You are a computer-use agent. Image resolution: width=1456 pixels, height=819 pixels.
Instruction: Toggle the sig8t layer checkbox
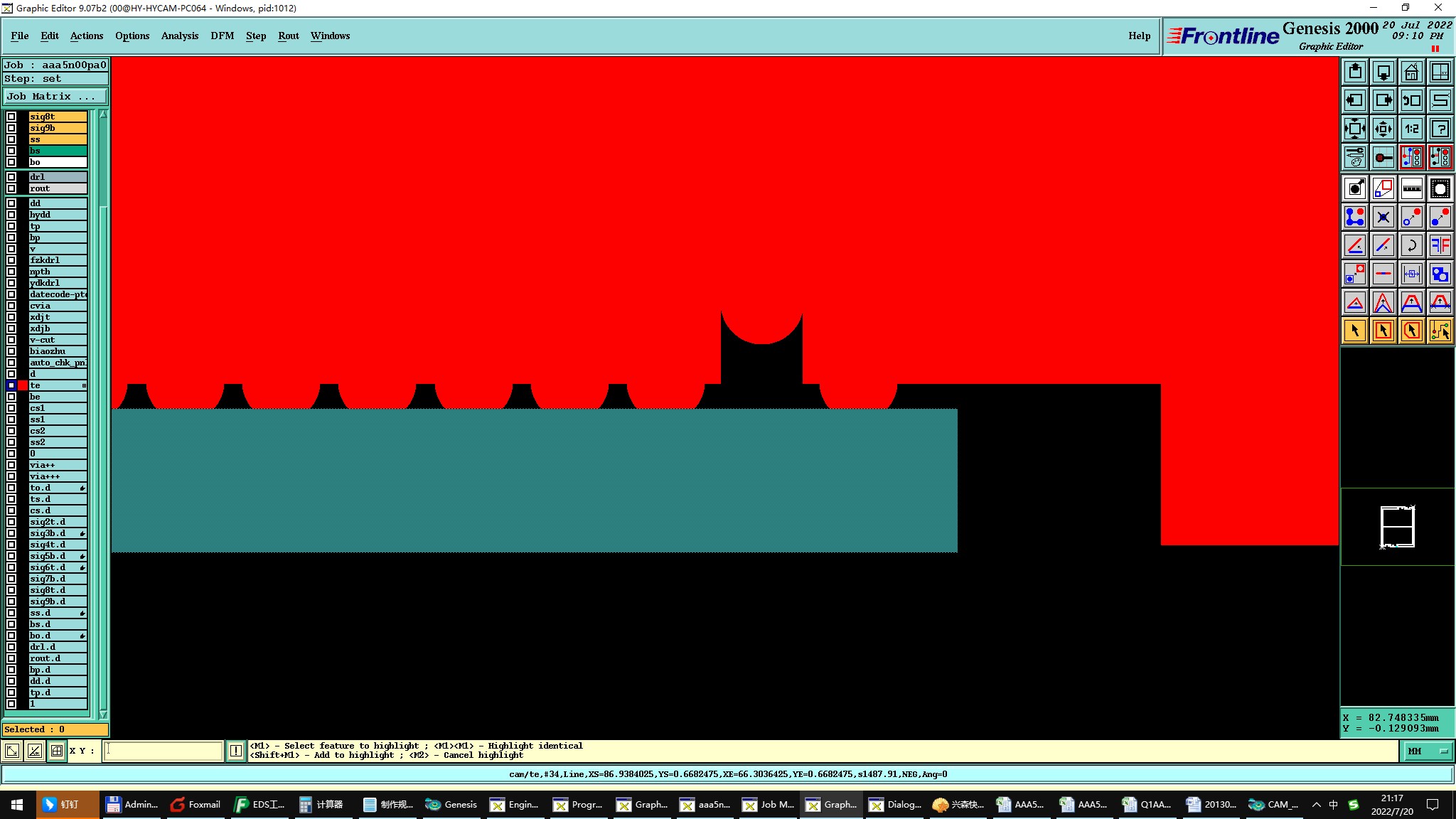pos(11,117)
